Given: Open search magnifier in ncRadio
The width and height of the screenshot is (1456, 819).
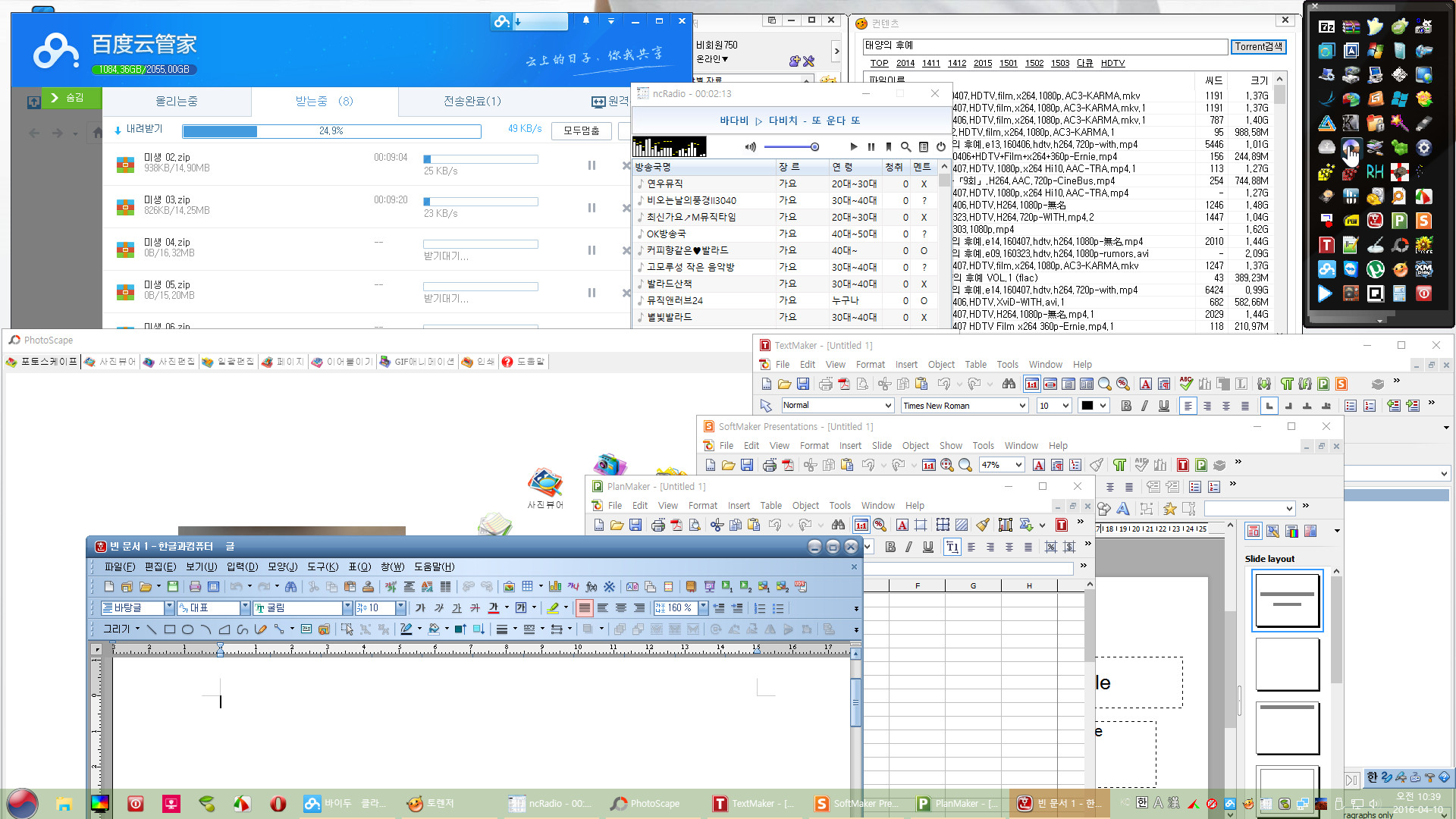Looking at the screenshot, I should (x=905, y=147).
